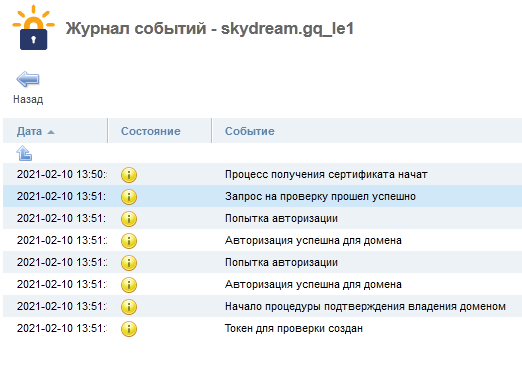Click info icon in Процесс получения сертификата начат row
This screenshot has height=386, width=522.
[129, 175]
